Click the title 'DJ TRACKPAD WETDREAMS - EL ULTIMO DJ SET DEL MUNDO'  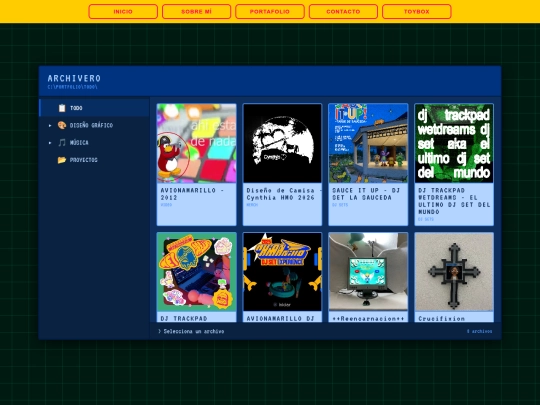tap(454, 201)
